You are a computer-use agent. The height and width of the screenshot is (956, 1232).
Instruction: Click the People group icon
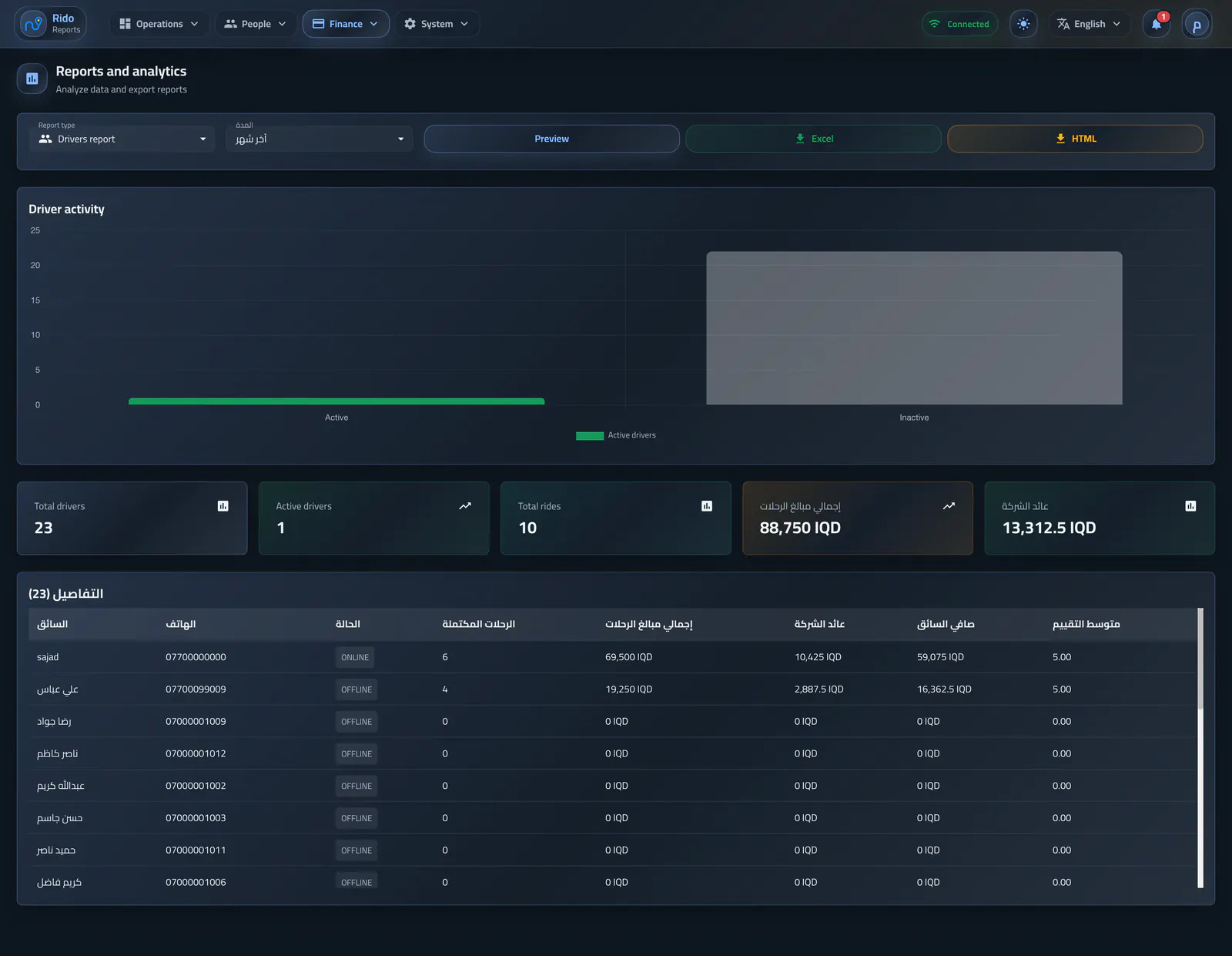tap(230, 24)
